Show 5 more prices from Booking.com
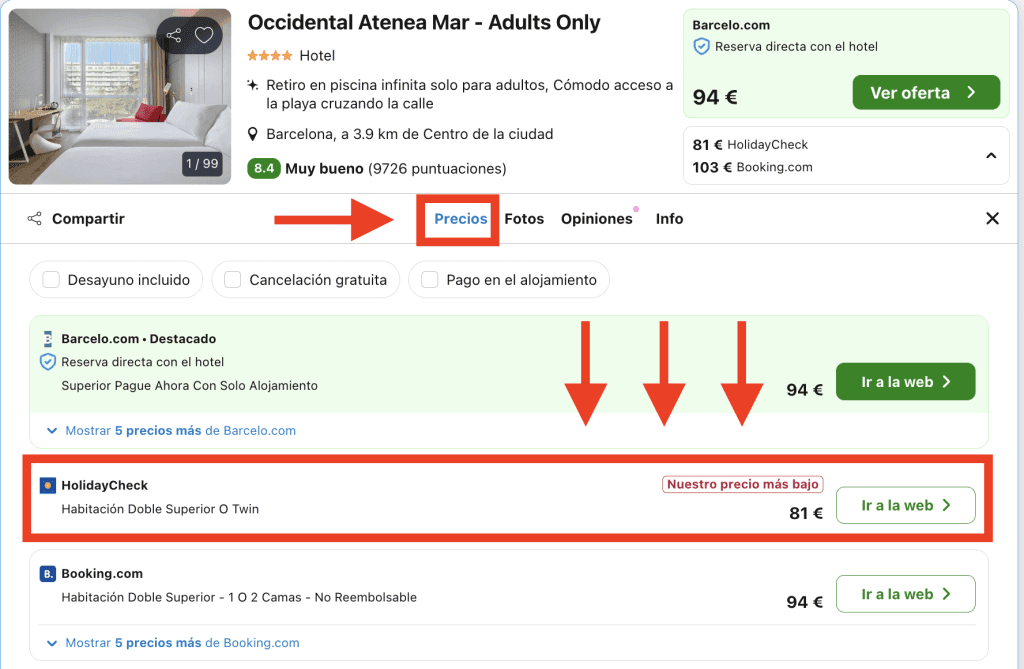This screenshot has height=669, width=1024. pos(182,643)
